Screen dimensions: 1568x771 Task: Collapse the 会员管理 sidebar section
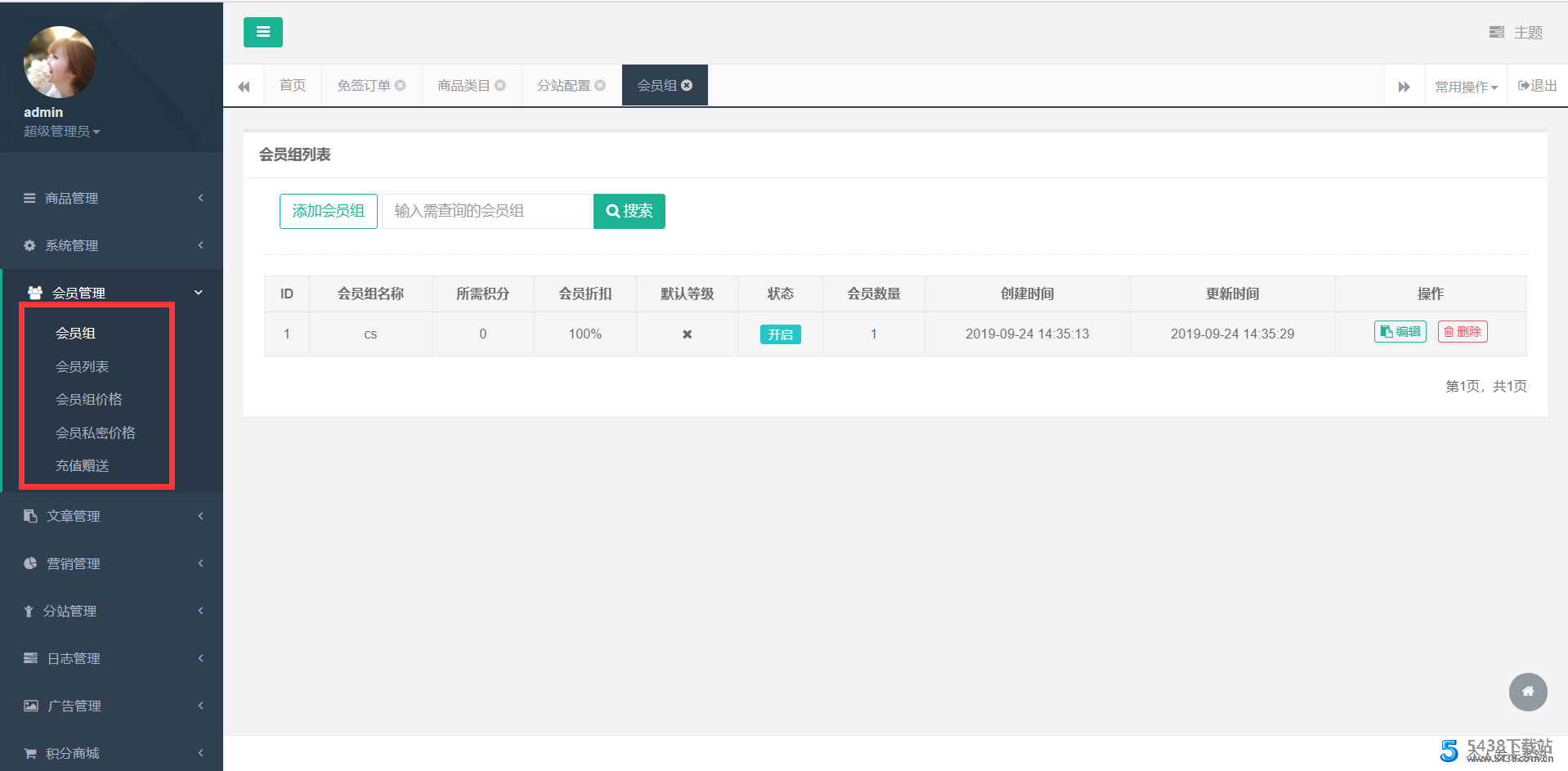[x=111, y=293]
